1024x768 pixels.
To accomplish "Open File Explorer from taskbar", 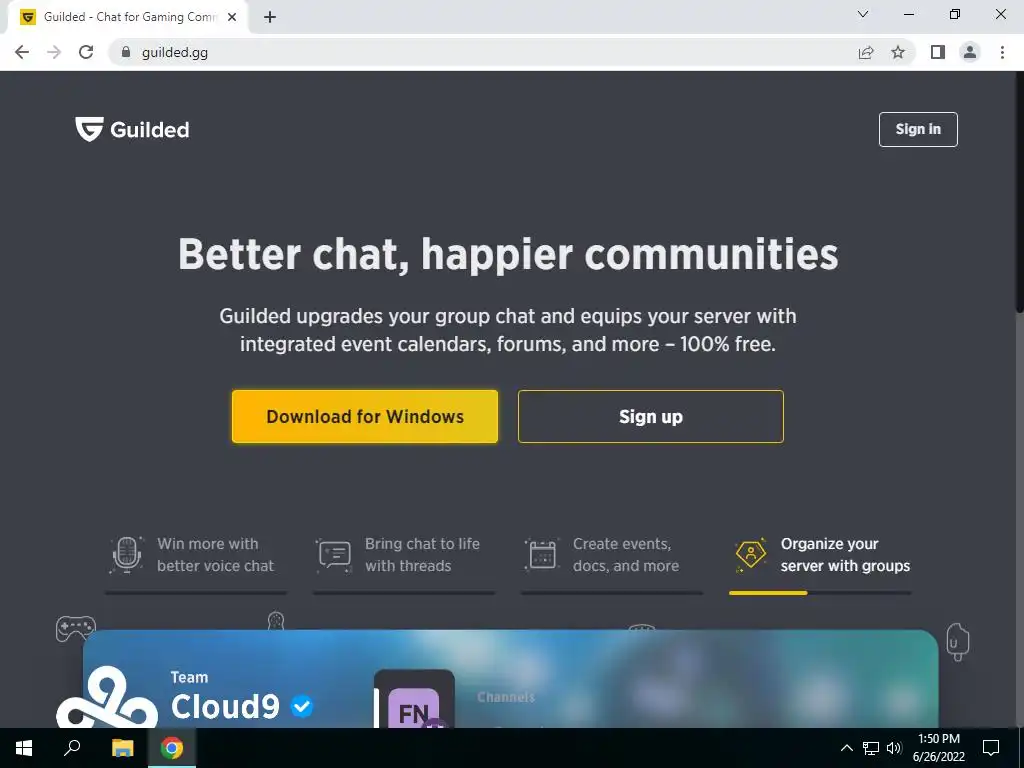I will coord(122,748).
